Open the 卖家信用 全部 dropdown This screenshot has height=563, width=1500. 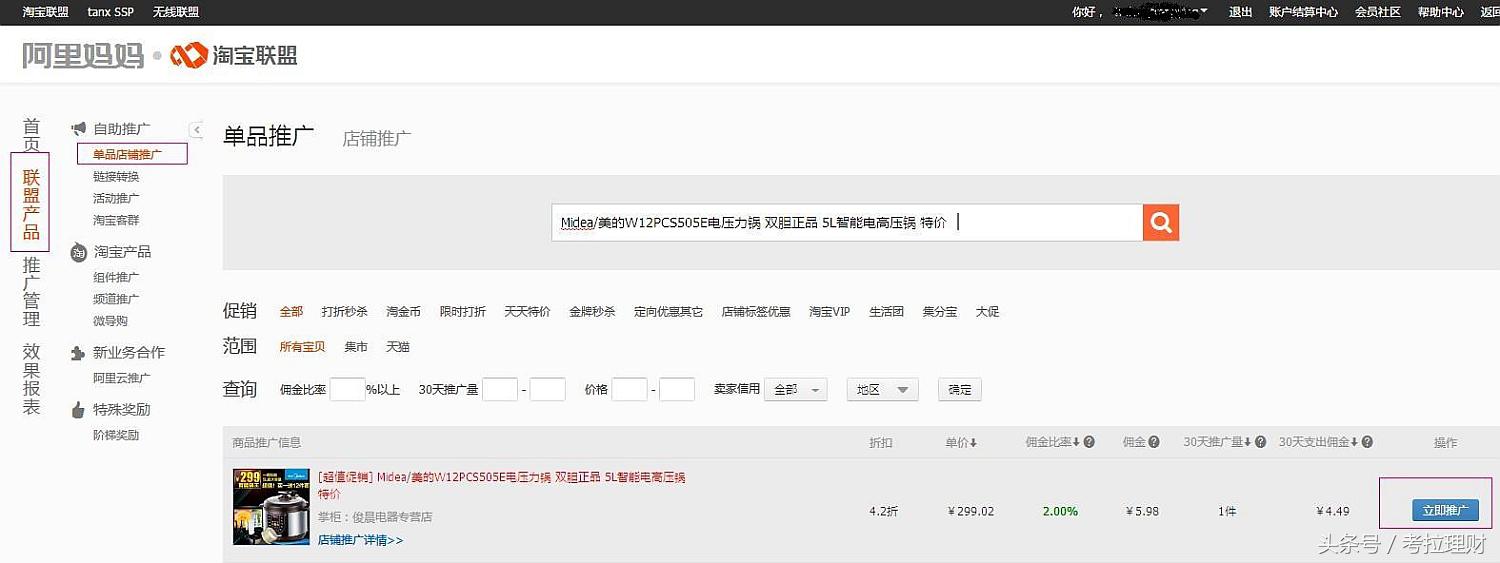(x=796, y=390)
